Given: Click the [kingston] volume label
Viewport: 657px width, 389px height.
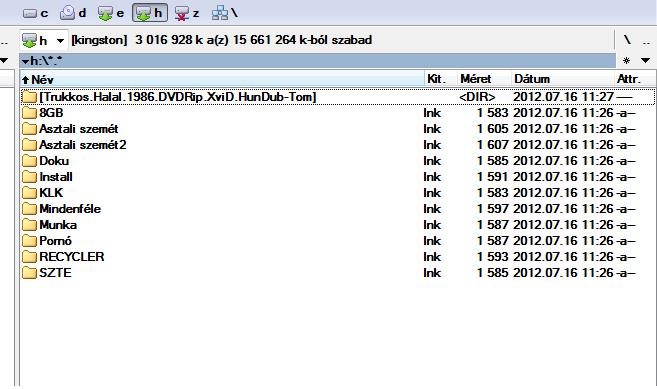Looking at the screenshot, I should tap(99, 40).
